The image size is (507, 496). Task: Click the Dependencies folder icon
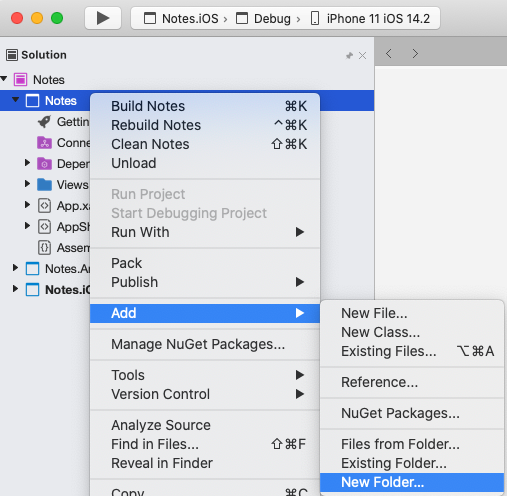click(44, 164)
